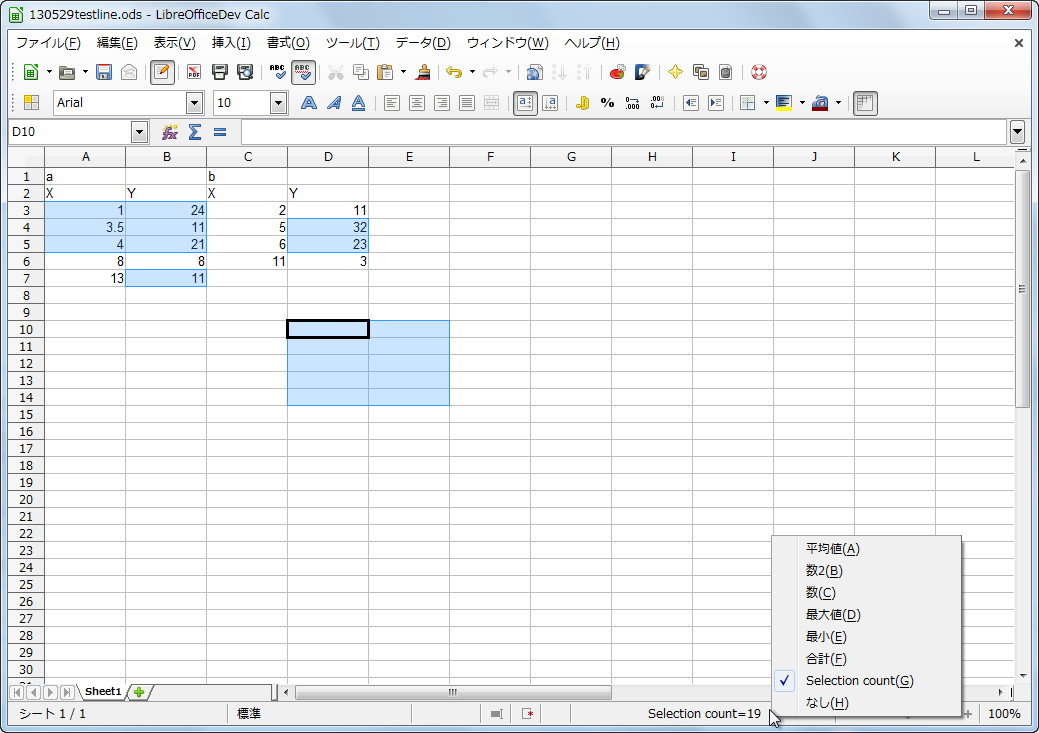Toggle grid lines for sheet
1039x733 pixels.
pyautogui.click(x=865, y=103)
